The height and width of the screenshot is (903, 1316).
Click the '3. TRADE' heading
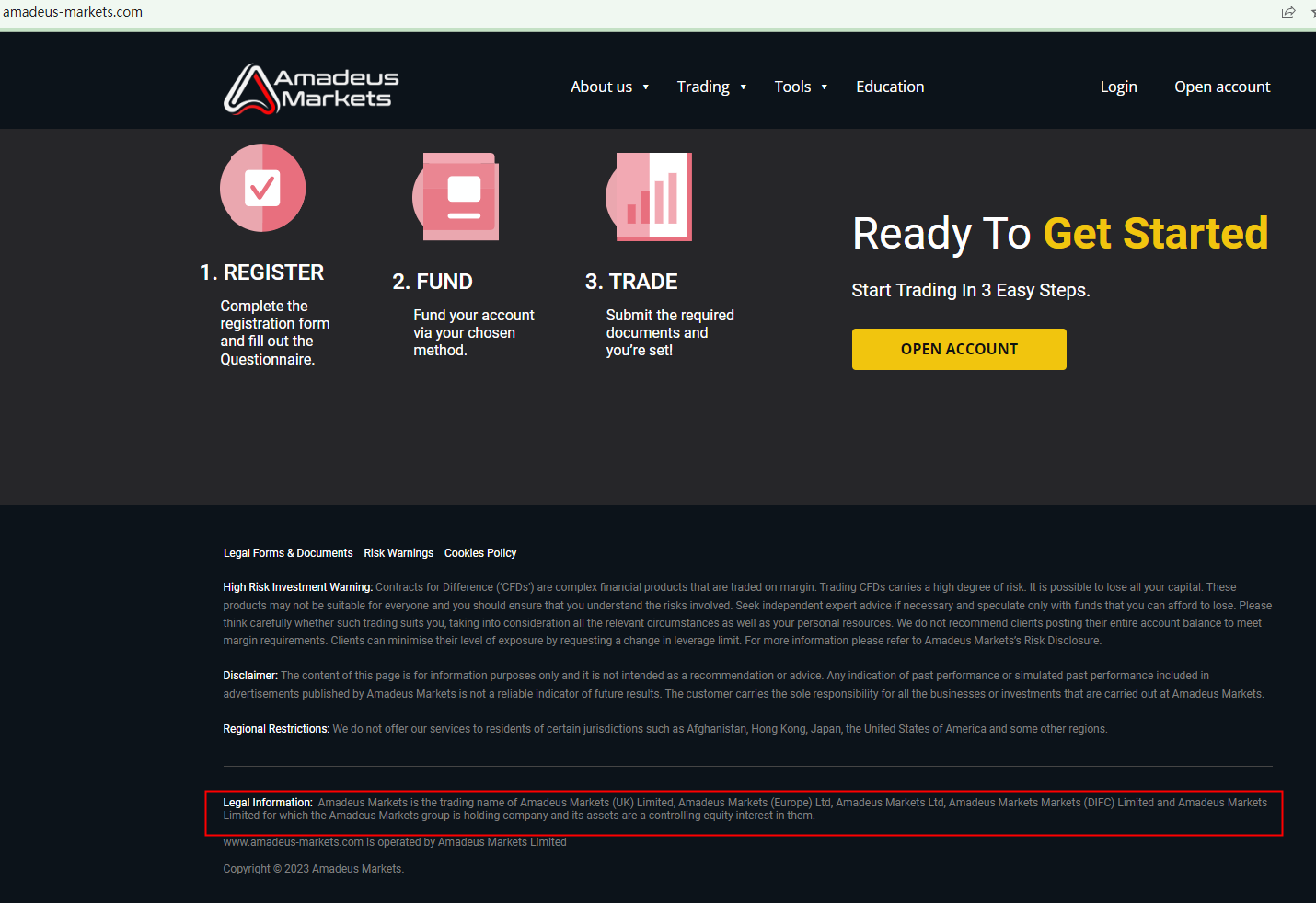(631, 282)
